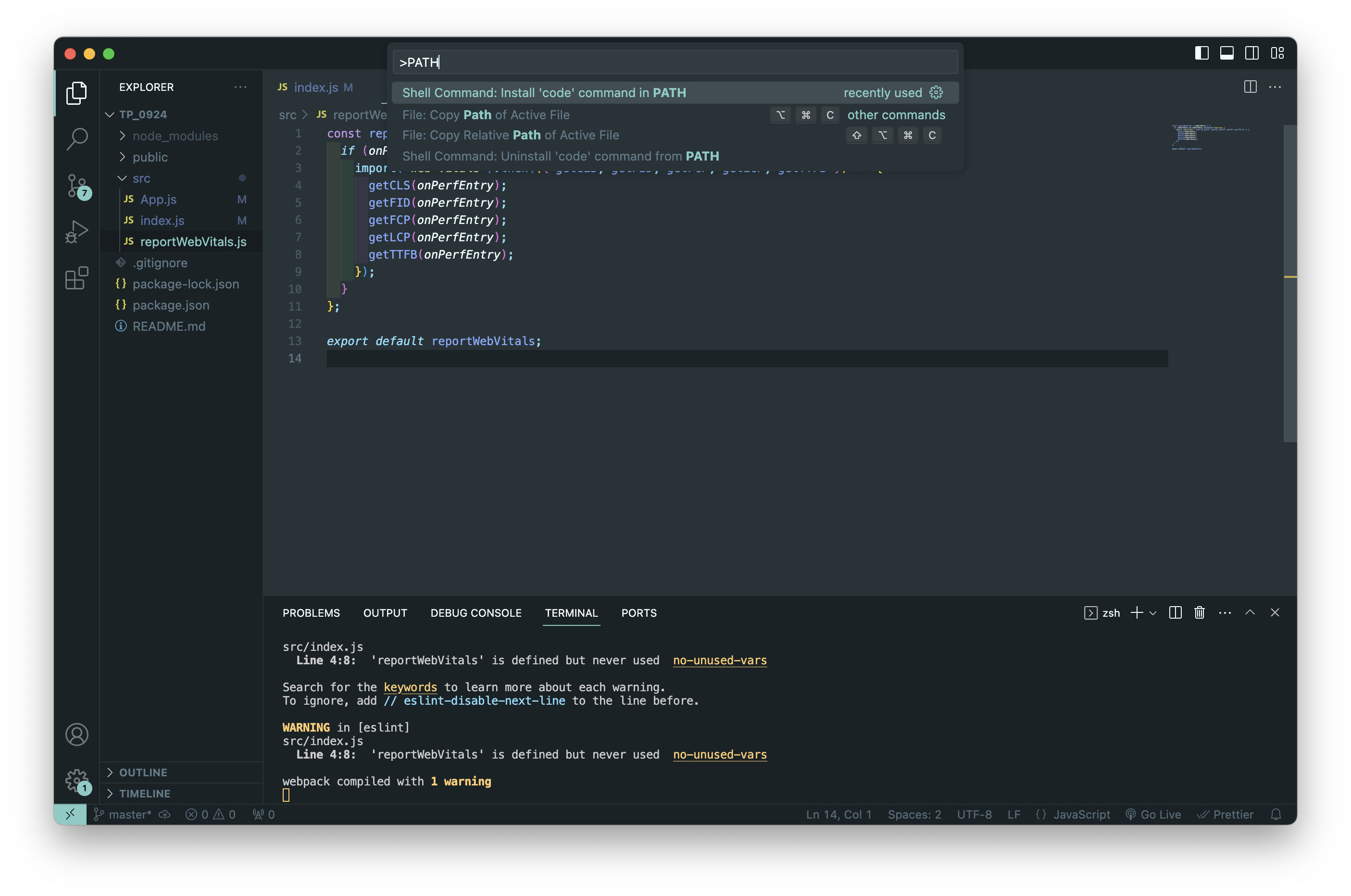Image resolution: width=1351 pixels, height=896 pixels.
Task: Open the Extensions view icon
Action: tap(76, 278)
